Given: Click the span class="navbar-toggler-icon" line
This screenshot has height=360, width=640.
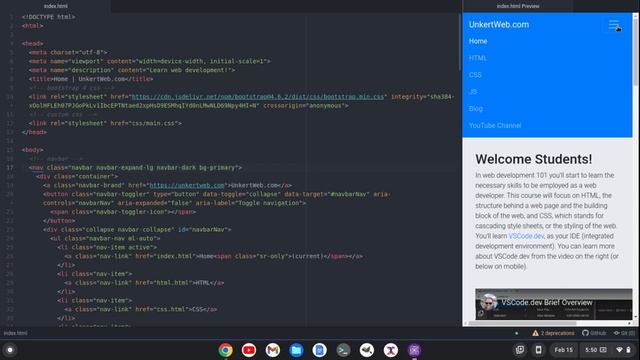Looking at the screenshot, I should (x=123, y=212).
